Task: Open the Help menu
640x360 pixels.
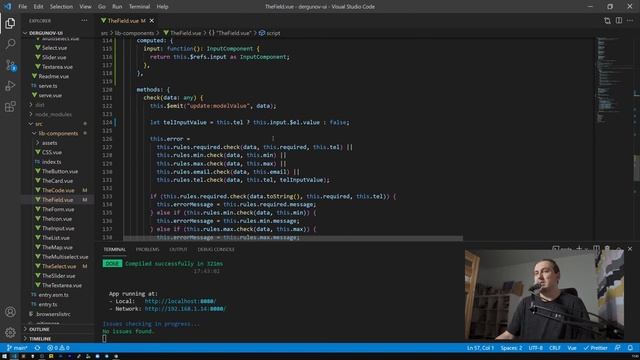Action: (x=162, y=7)
